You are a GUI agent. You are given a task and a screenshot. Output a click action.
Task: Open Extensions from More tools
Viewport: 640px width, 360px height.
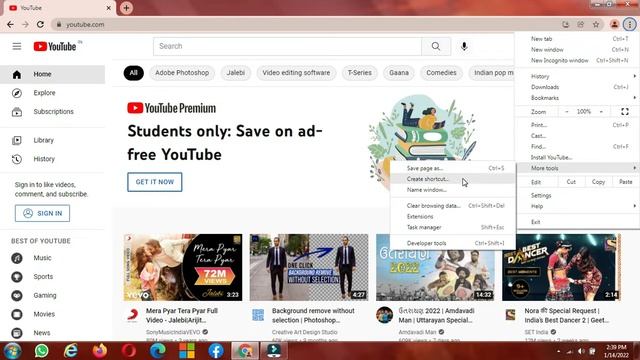tap(452, 217)
